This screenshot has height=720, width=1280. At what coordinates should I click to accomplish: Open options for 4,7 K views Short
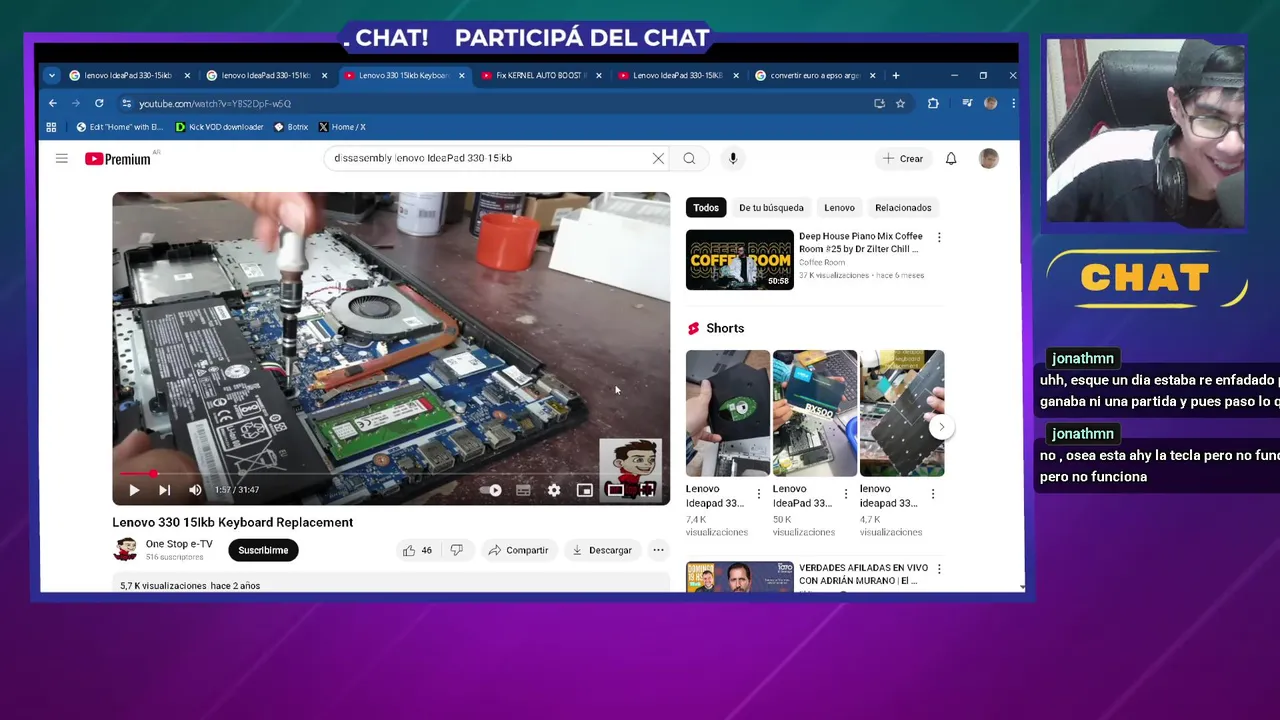click(x=932, y=494)
